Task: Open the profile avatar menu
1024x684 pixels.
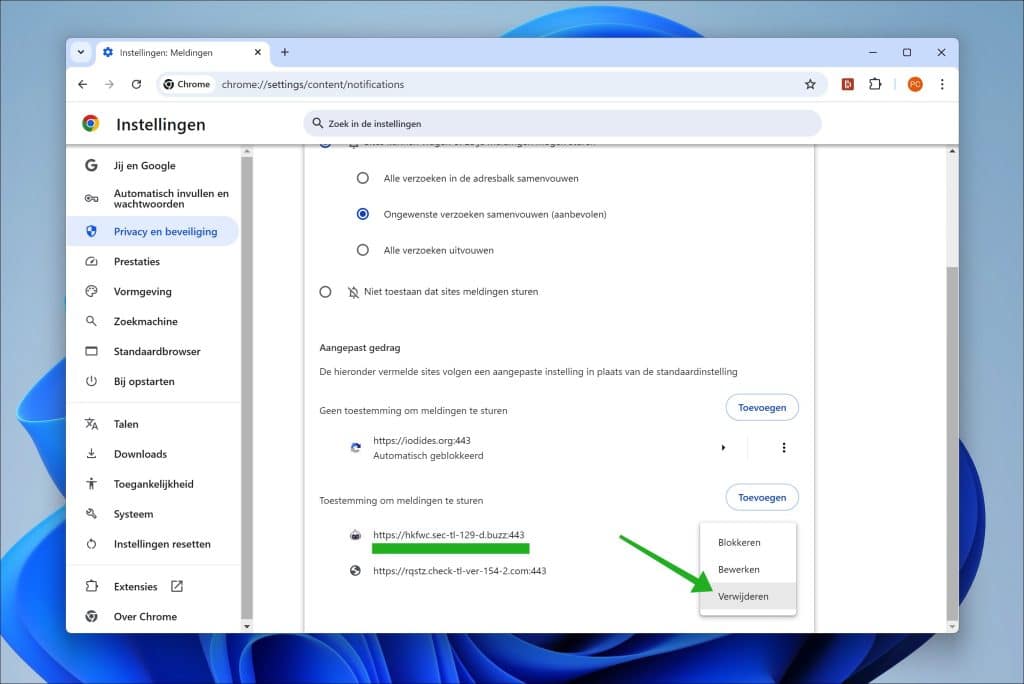Action: (x=915, y=84)
